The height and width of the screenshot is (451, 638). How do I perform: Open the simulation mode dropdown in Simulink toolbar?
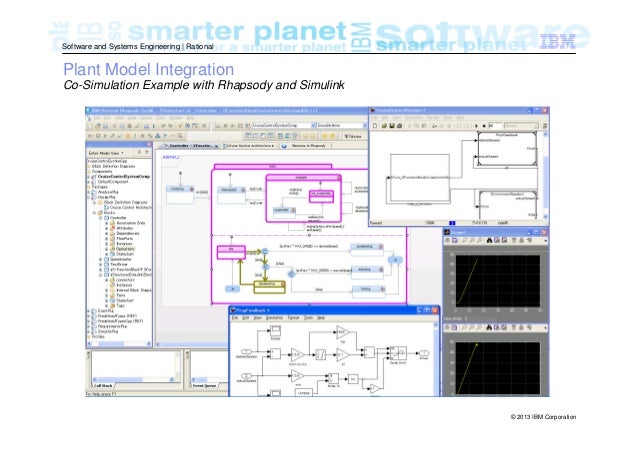pyautogui.click(x=521, y=126)
